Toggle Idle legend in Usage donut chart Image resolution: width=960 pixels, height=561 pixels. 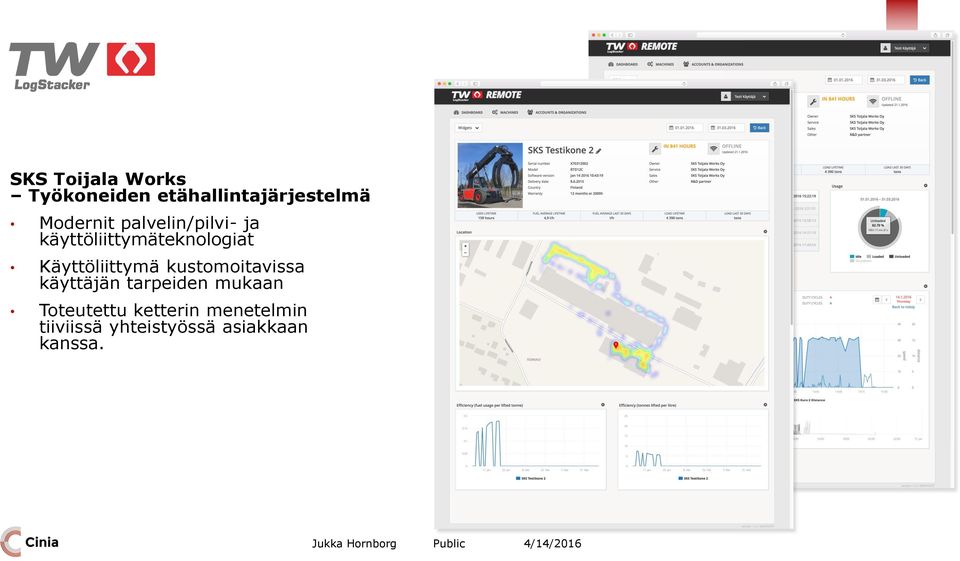(x=855, y=257)
